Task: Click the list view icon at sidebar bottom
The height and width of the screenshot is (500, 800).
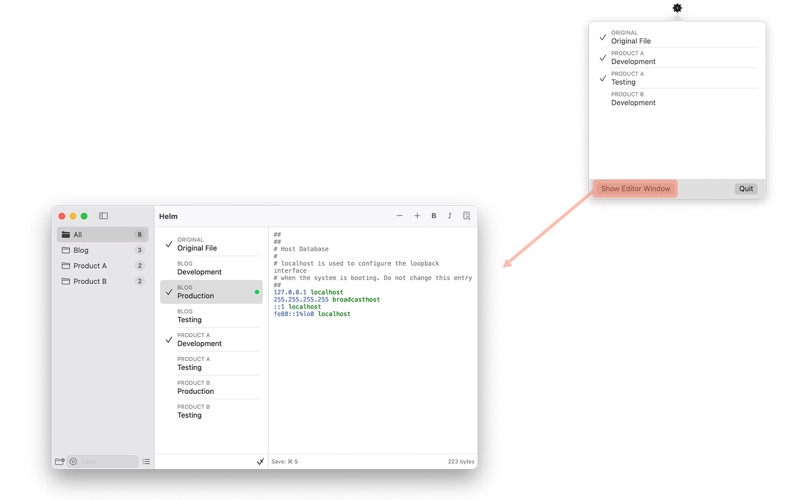Action: 146,461
